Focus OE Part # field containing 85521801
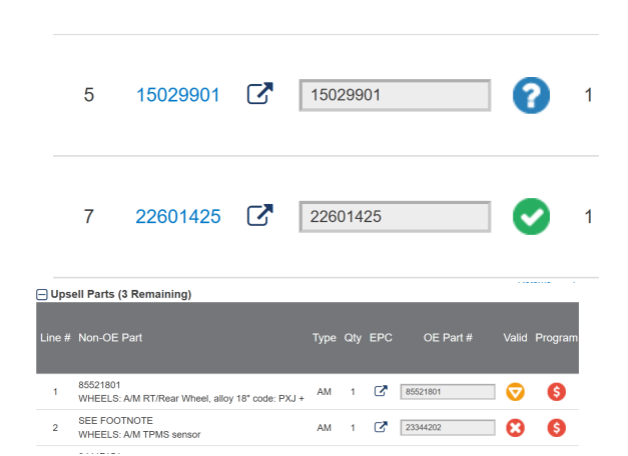Screen dimensions: 628x456 click(447, 391)
